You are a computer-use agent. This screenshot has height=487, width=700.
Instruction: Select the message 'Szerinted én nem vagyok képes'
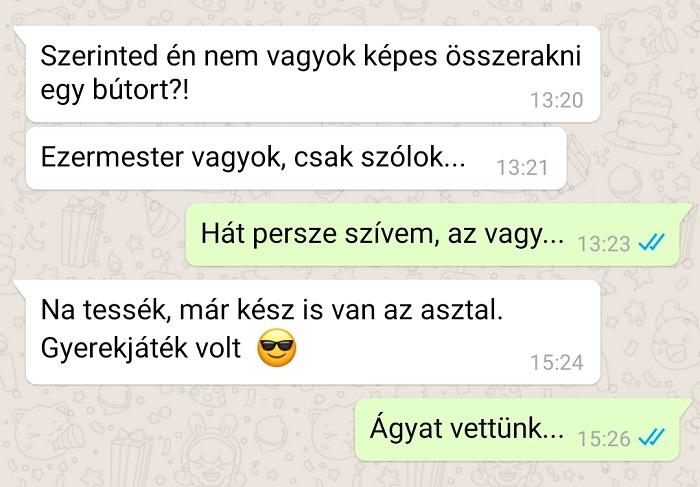[x=313, y=74]
